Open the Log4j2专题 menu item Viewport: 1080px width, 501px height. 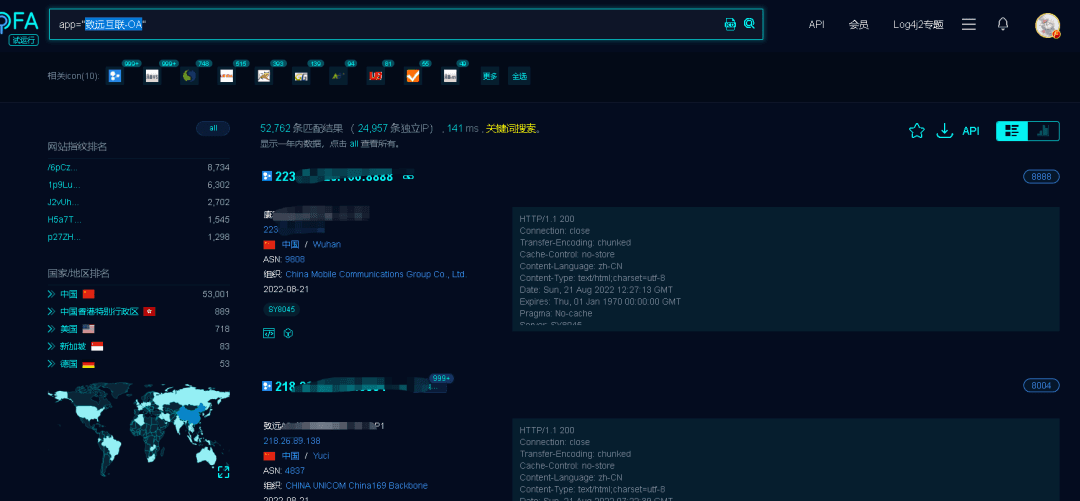tap(918, 24)
